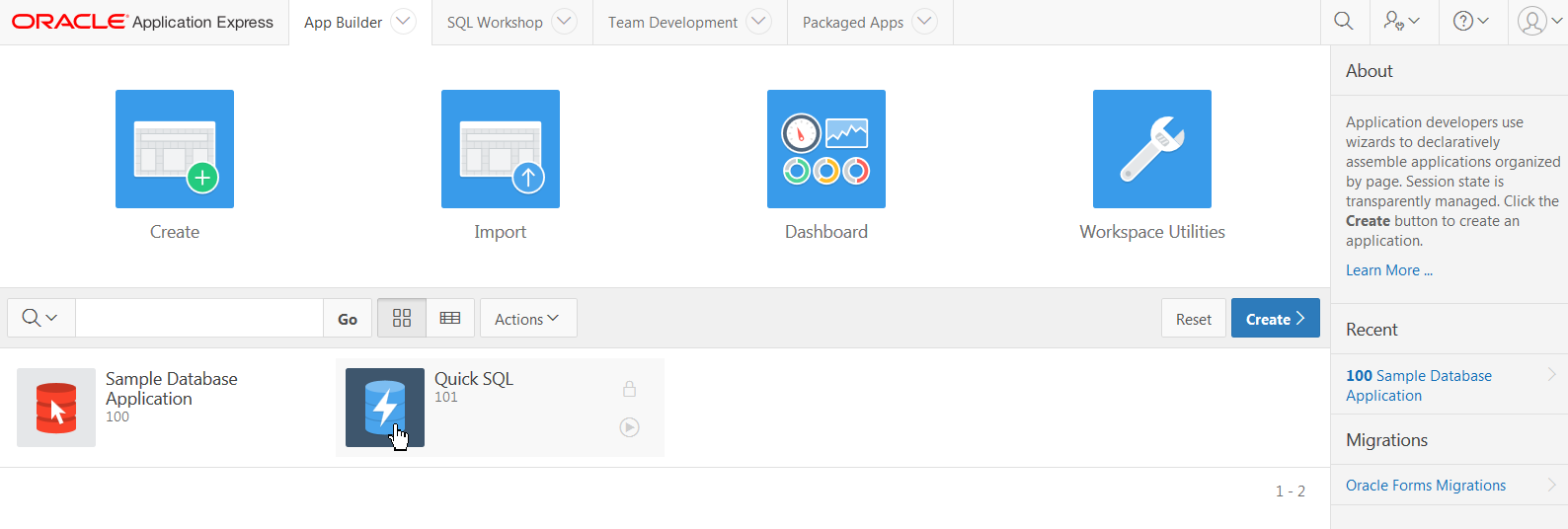Click the Create tile label text
The image size is (1568, 529).
[x=175, y=232]
